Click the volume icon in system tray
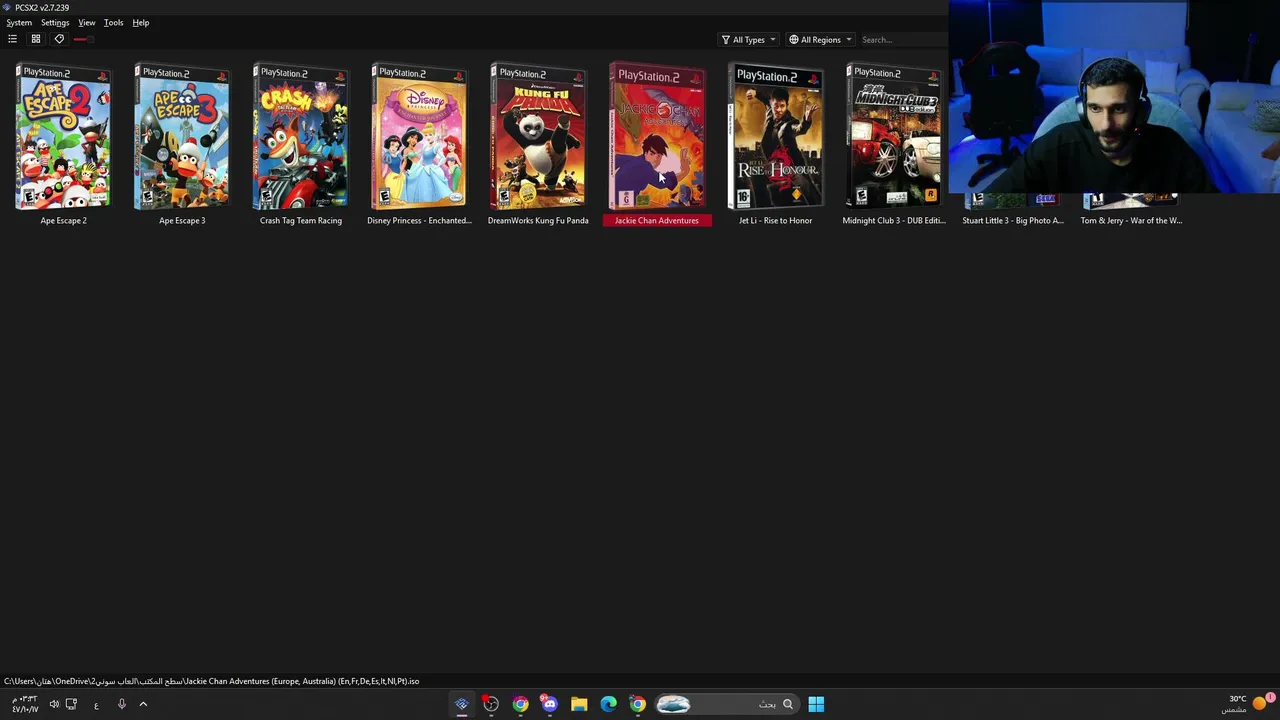Screen dimensions: 1280x720 pos(54,704)
